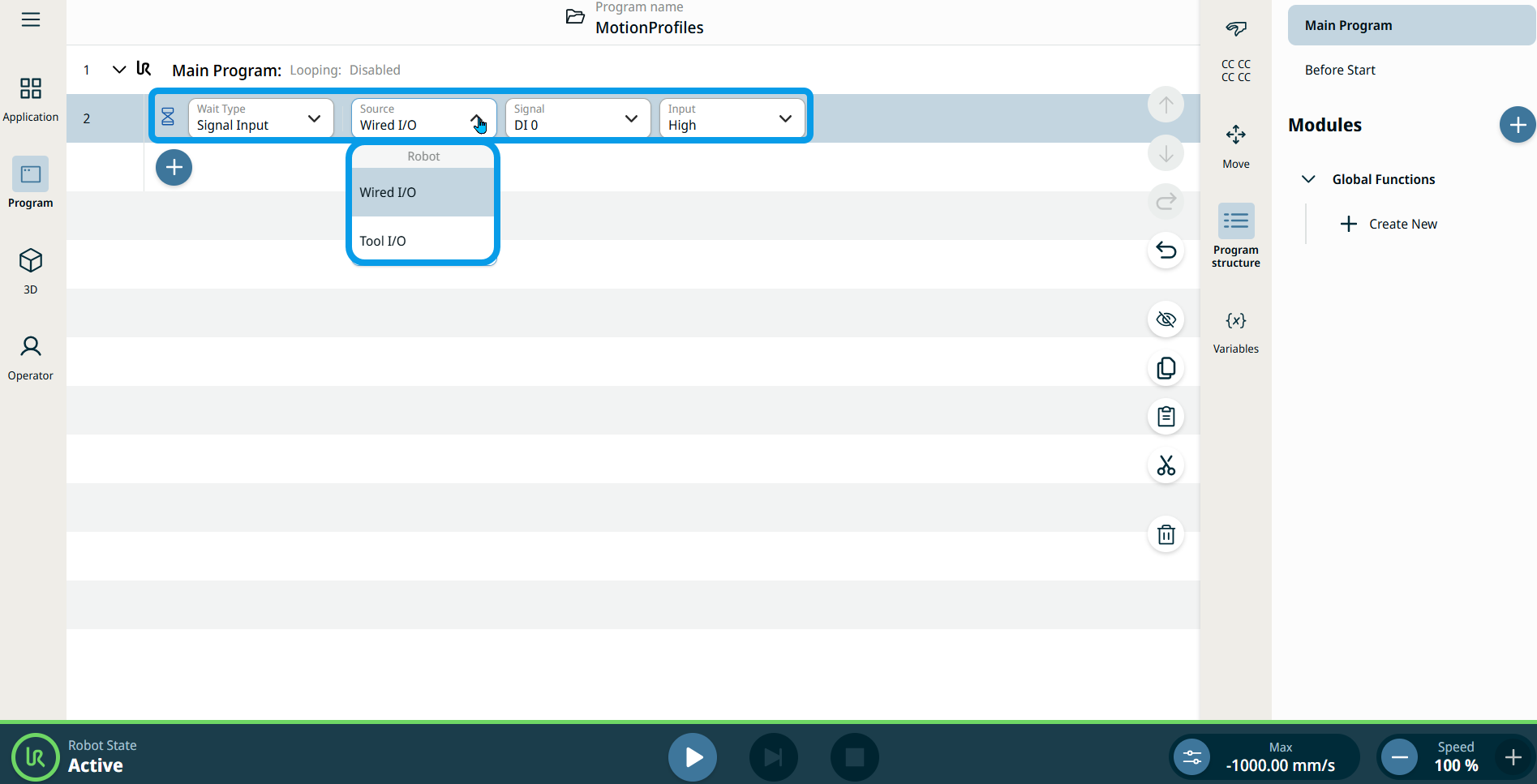Screen dimensions: 1537x784
Task: Open the Move panel
Action: click(x=1235, y=146)
